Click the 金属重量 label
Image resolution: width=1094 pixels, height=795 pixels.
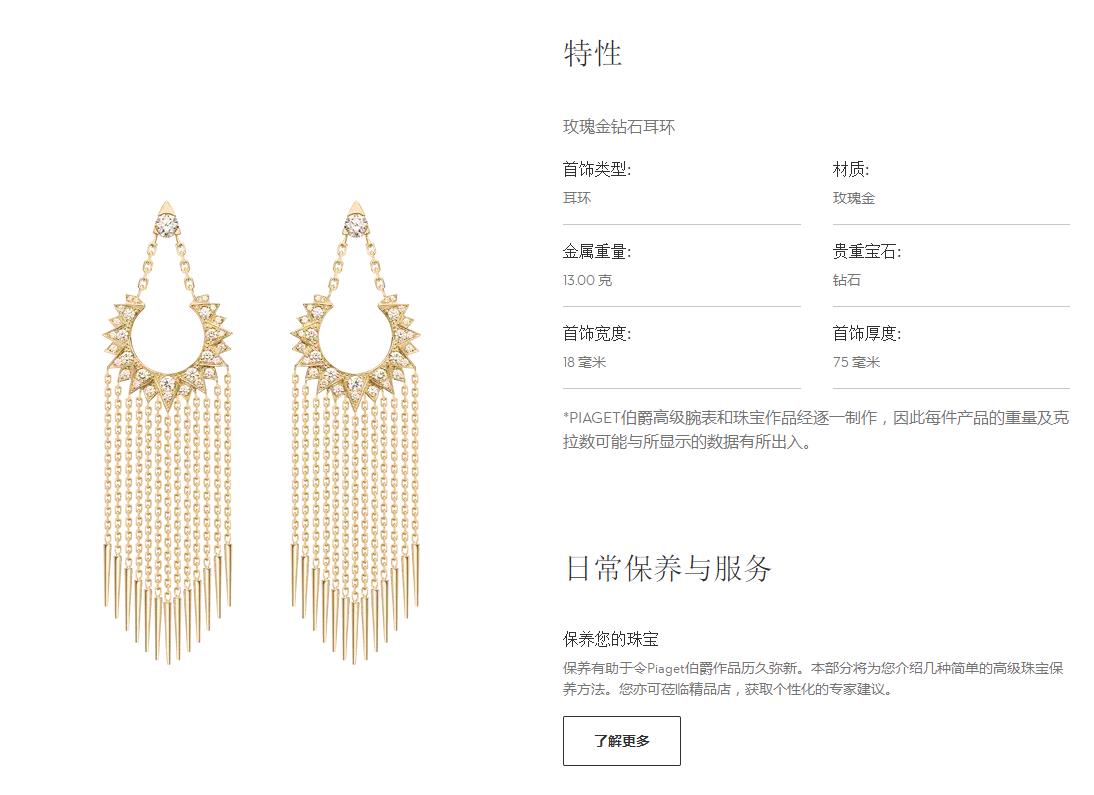coord(597,252)
